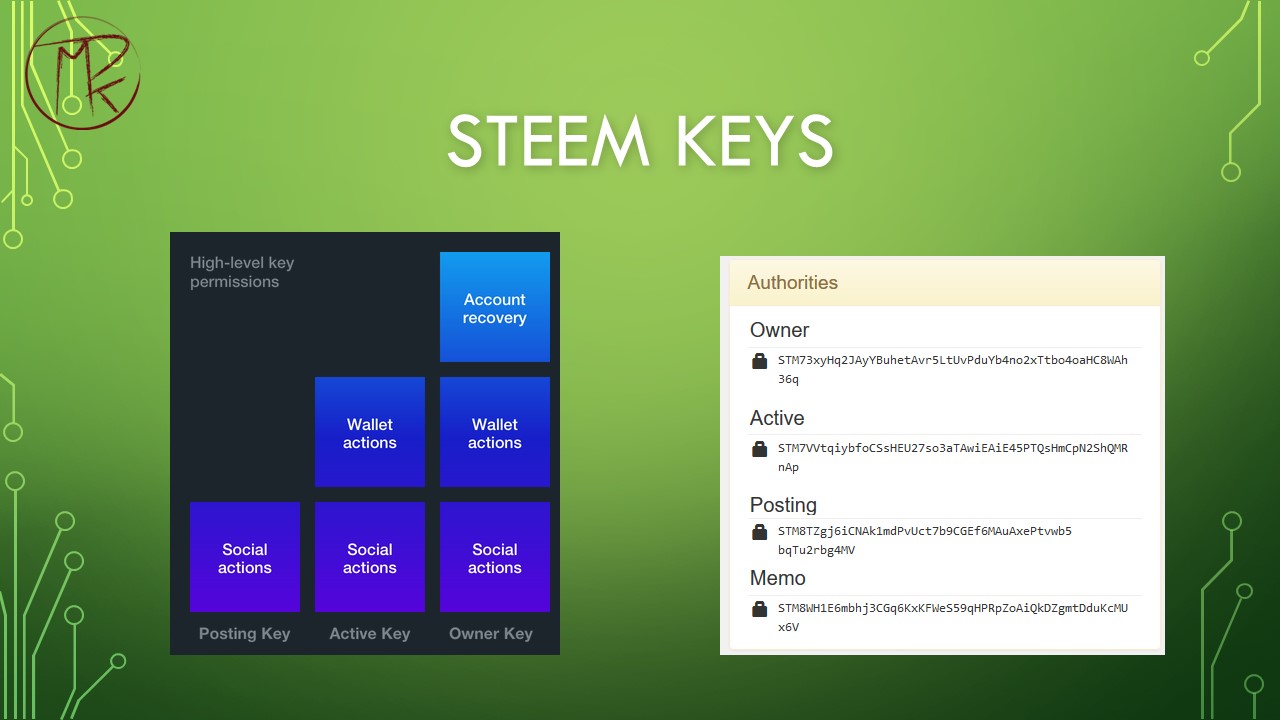Select the 'Owner Key' column label
The height and width of the screenshot is (720, 1280).
coord(491,633)
